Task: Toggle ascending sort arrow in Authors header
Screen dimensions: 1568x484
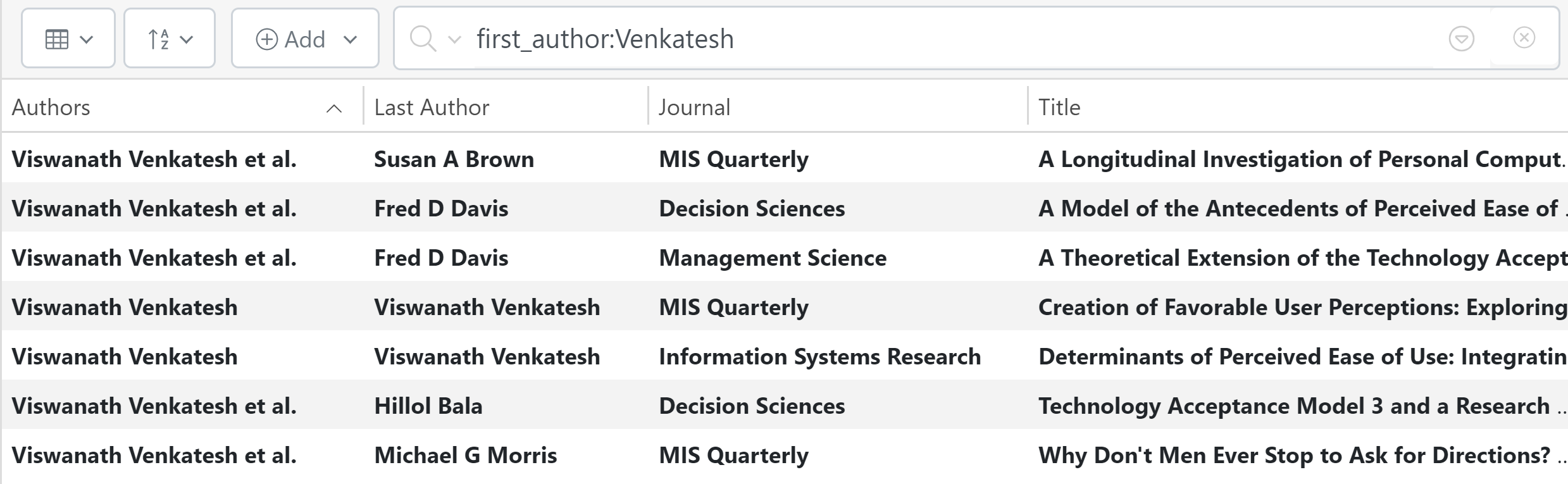Action: (334, 109)
